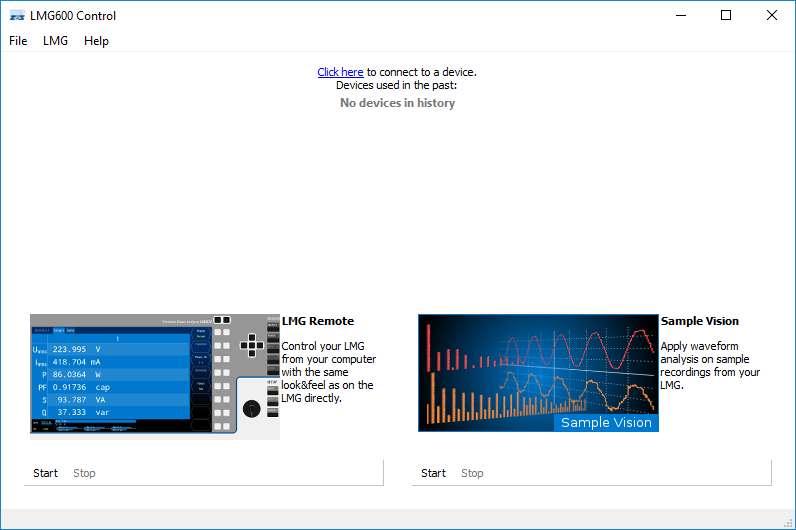The image size is (796, 530).
Task: Click 'No devices in history' text
Action: (x=397, y=103)
